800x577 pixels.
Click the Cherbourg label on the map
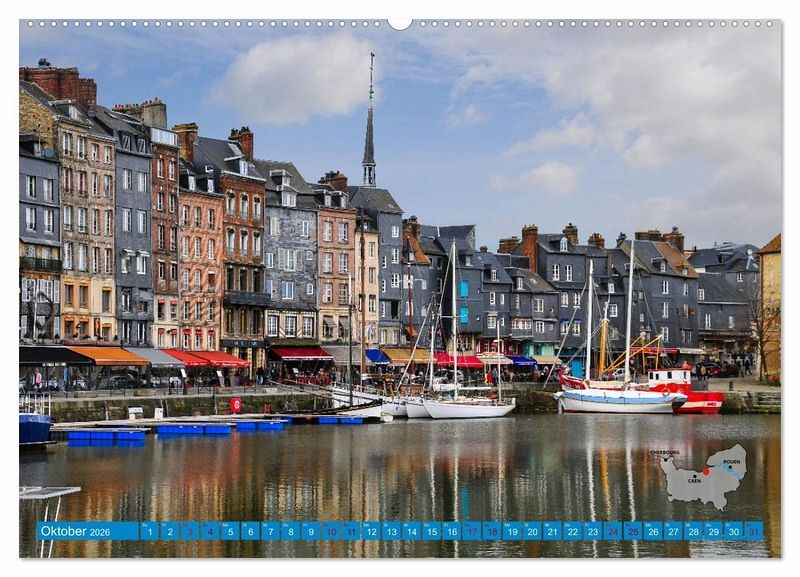(665, 452)
